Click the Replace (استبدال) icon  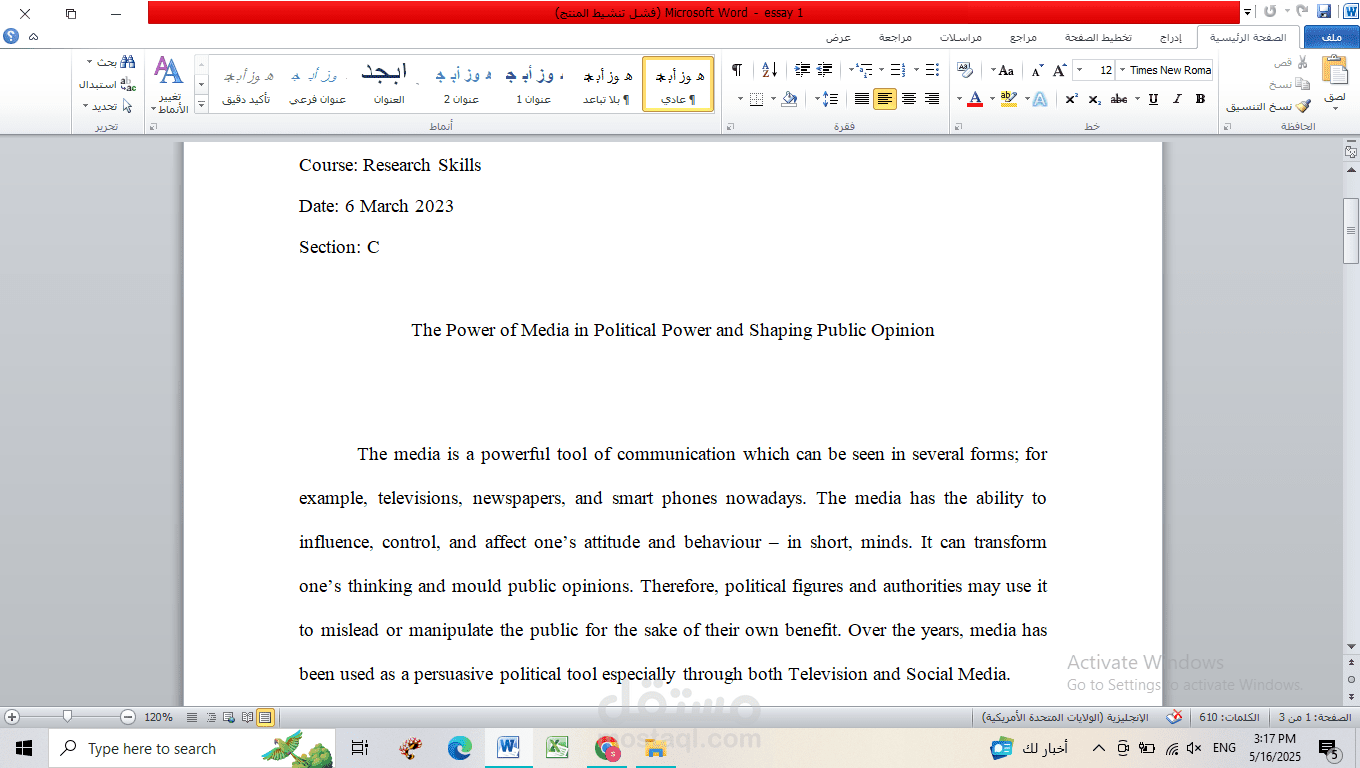127,84
